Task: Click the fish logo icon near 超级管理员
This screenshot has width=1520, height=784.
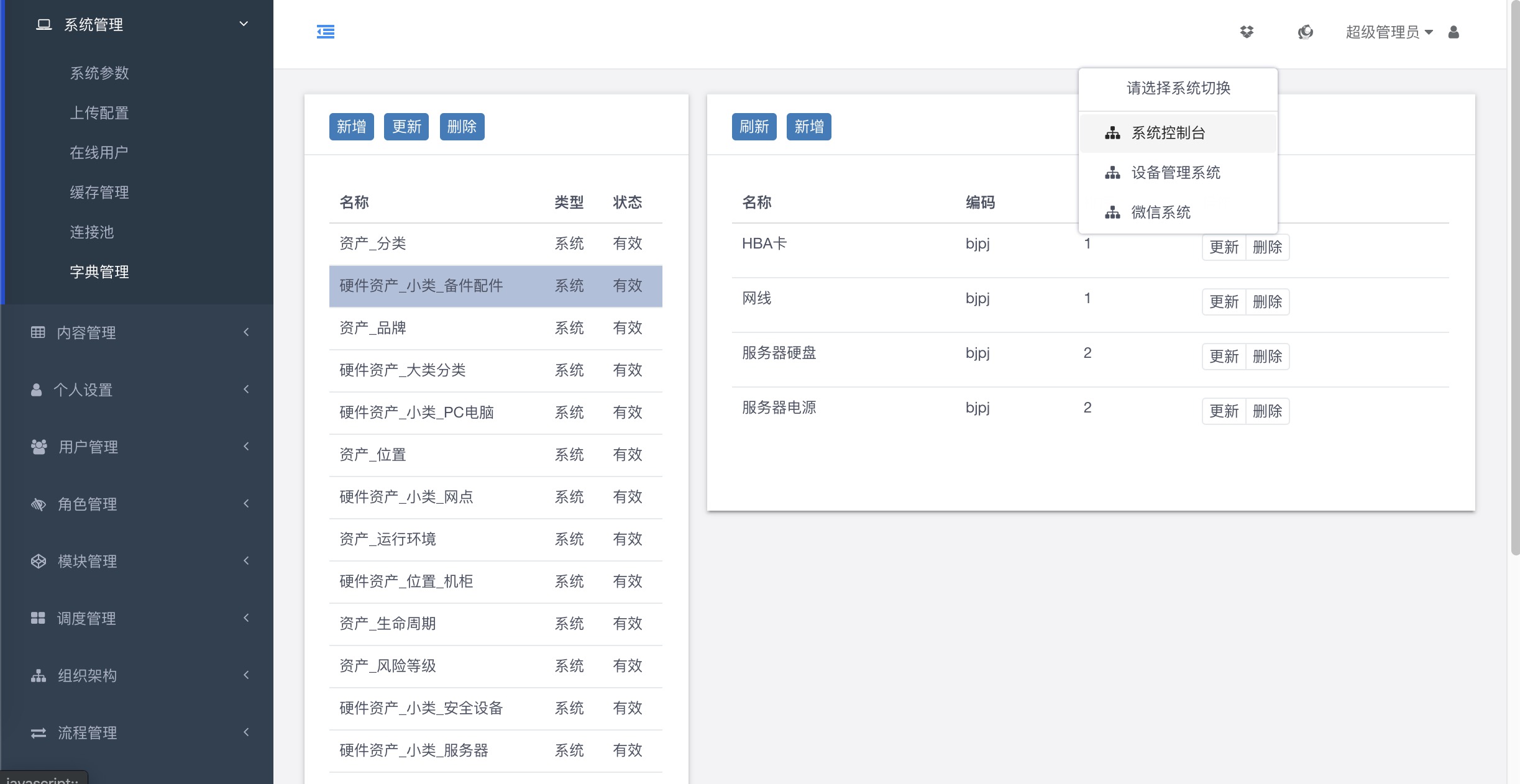Action: pos(1306,32)
